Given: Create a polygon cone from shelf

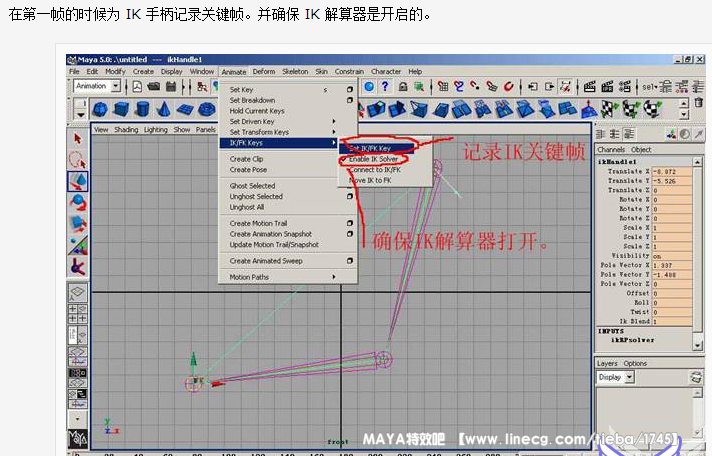Looking at the screenshot, I should (x=163, y=109).
